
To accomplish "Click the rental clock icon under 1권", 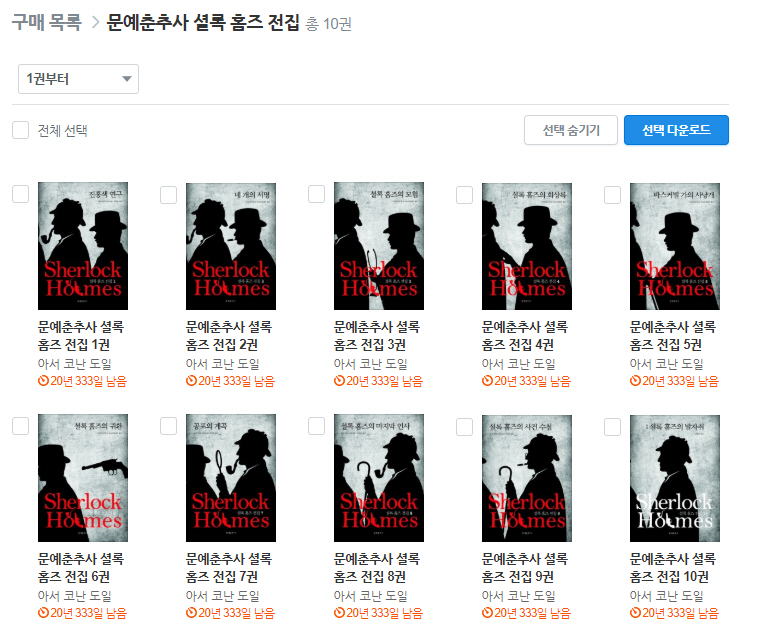I will click(43, 381).
